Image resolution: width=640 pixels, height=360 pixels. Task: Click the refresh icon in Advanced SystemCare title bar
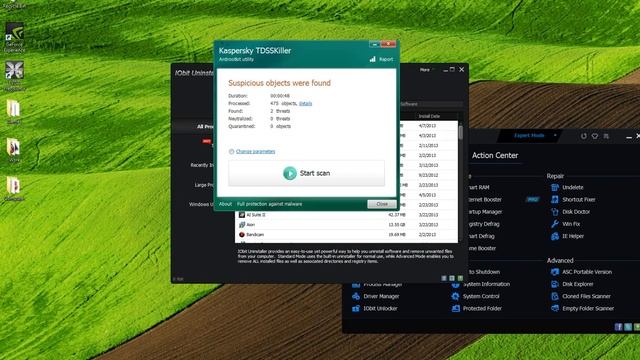click(x=584, y=136)
